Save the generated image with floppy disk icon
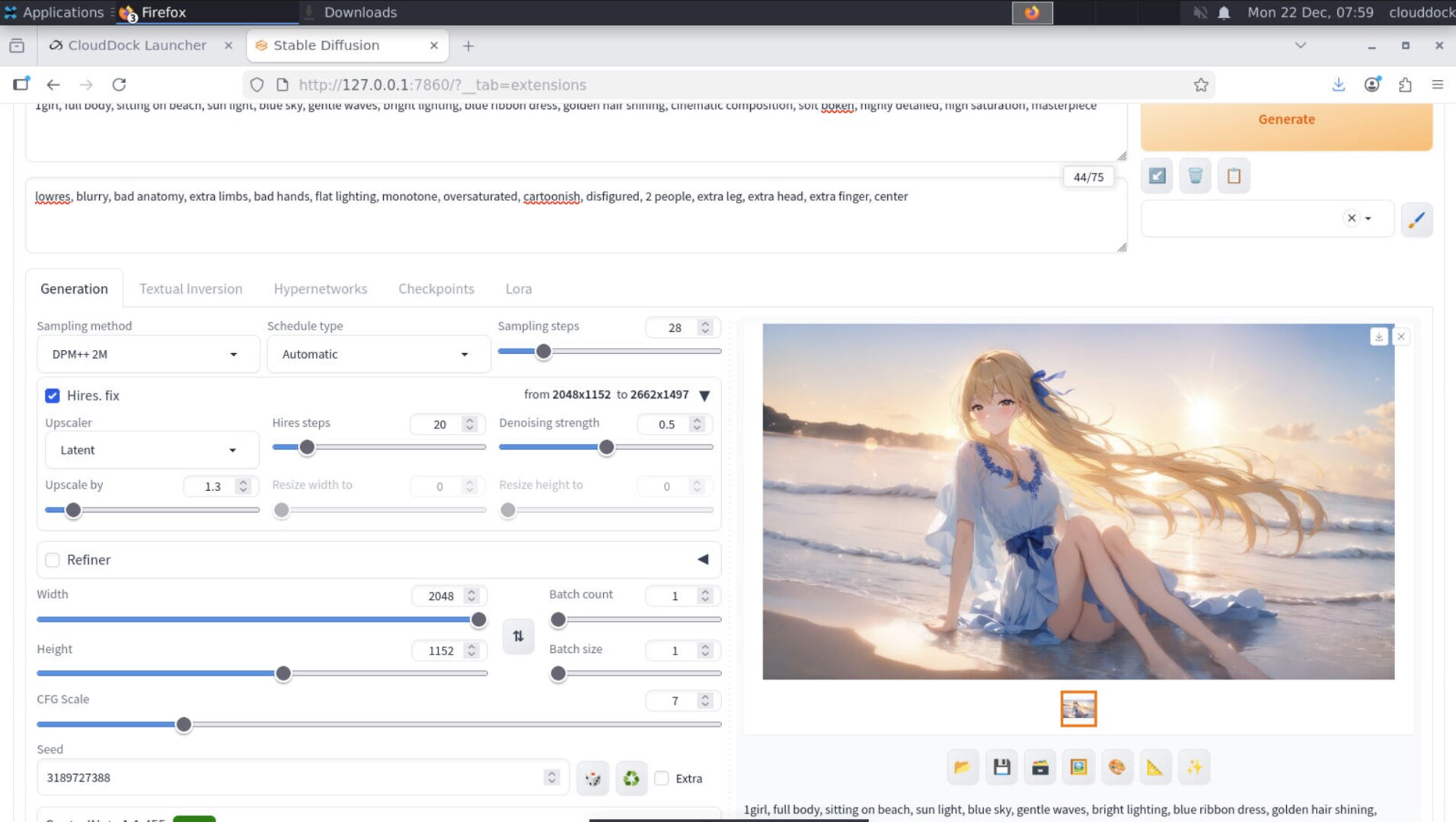This screenshot has height=822, width=1456. click(1001, 766)
